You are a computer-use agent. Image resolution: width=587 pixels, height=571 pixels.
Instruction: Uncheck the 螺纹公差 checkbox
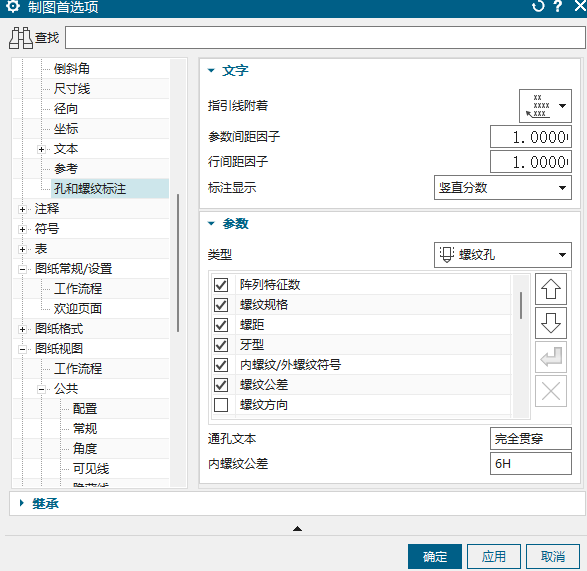coord(221,385)
